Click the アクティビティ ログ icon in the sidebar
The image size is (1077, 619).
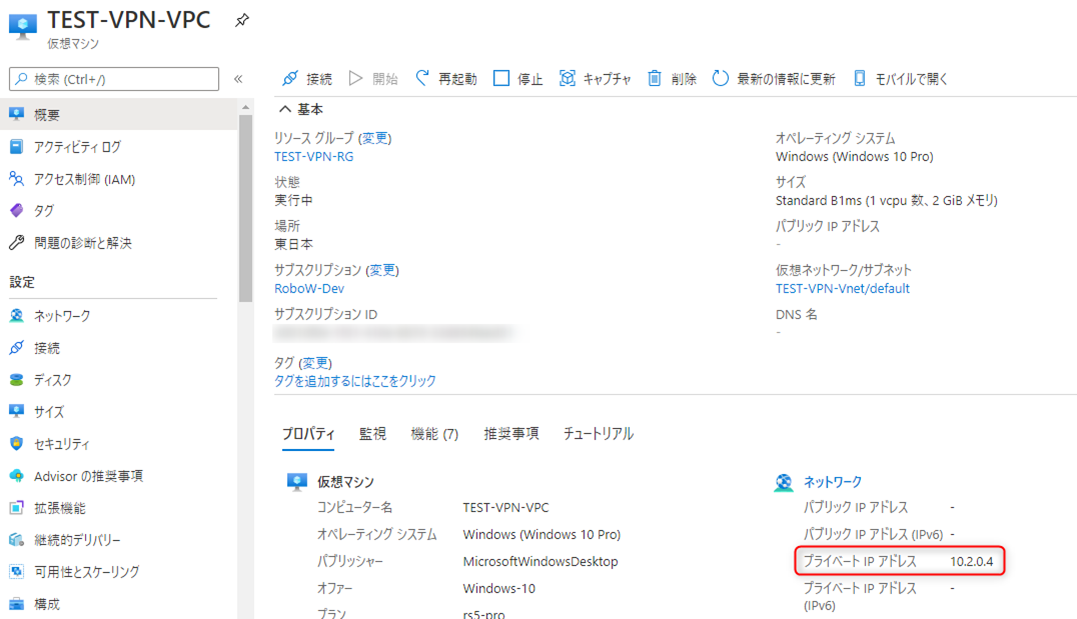tap(16, 146)
